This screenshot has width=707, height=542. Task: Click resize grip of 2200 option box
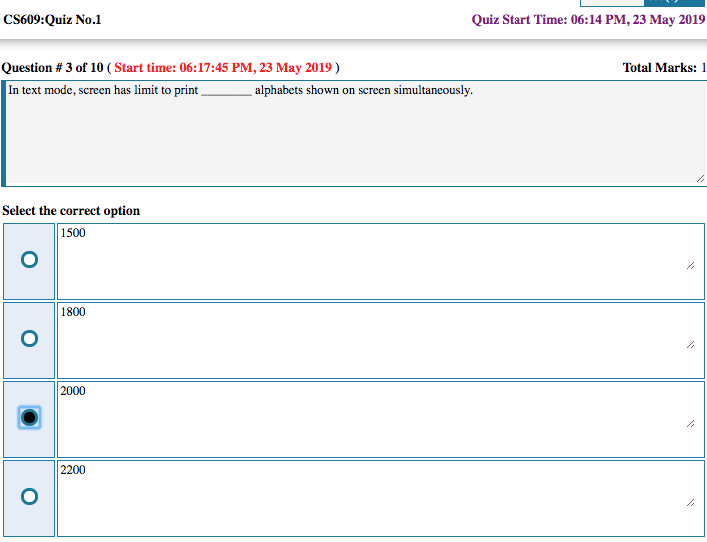[x=690, y=503]
